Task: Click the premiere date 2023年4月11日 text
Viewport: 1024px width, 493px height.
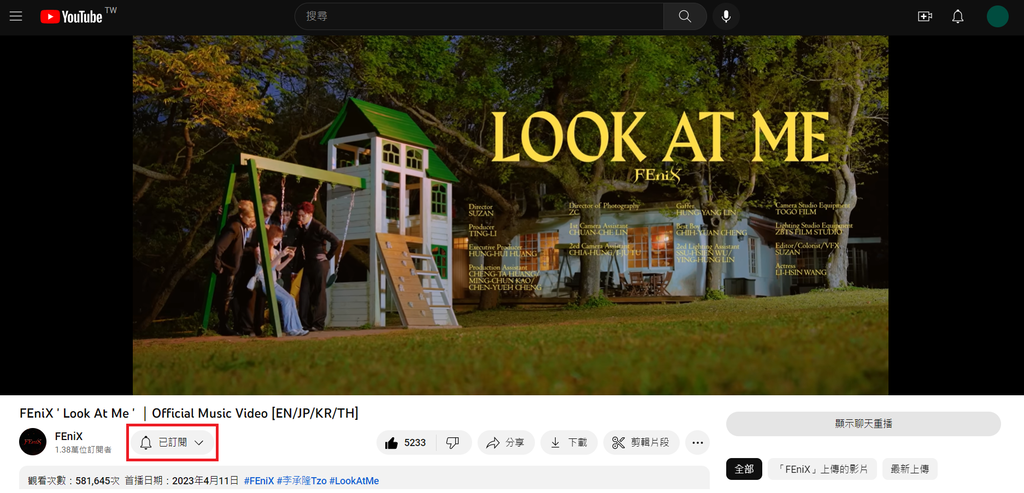Action: tap(205, 481)
